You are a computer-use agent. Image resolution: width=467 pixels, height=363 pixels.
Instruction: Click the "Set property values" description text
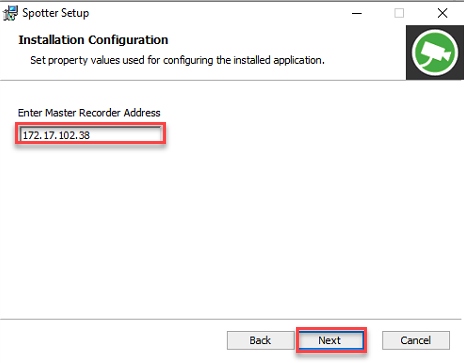[x=177, y=60]
